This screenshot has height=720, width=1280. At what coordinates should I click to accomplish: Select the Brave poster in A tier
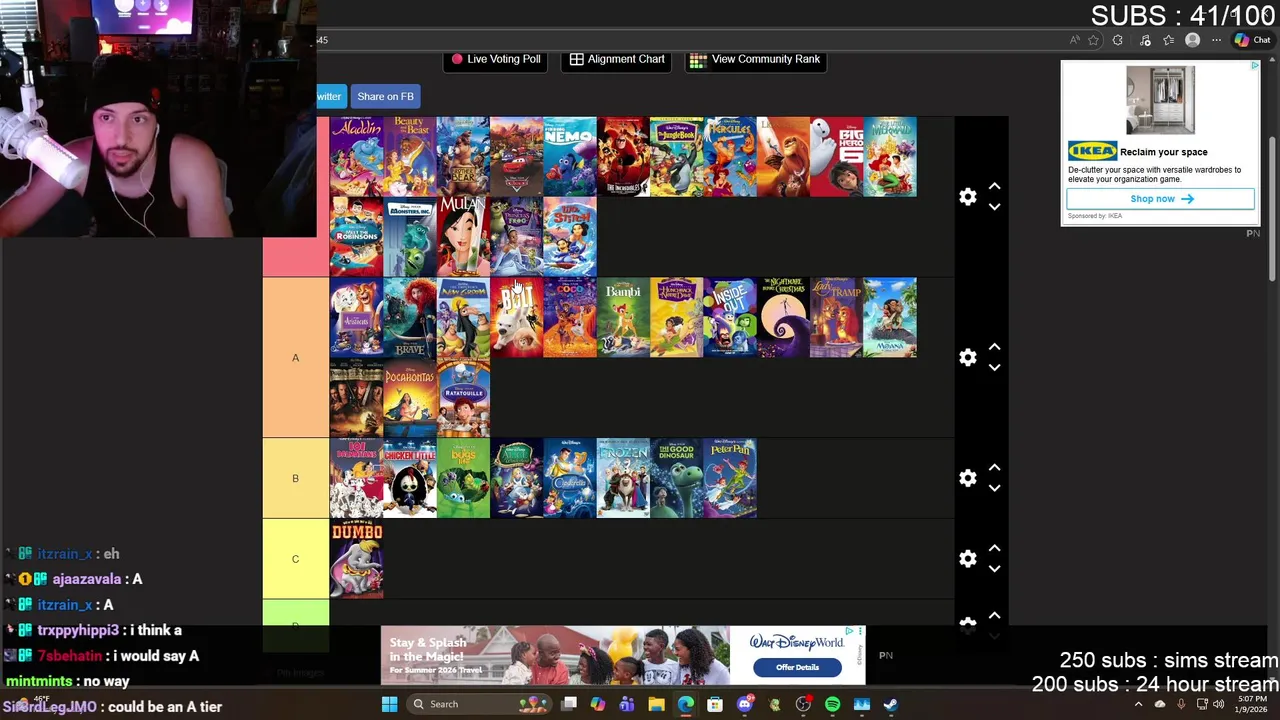pos(410,317)
